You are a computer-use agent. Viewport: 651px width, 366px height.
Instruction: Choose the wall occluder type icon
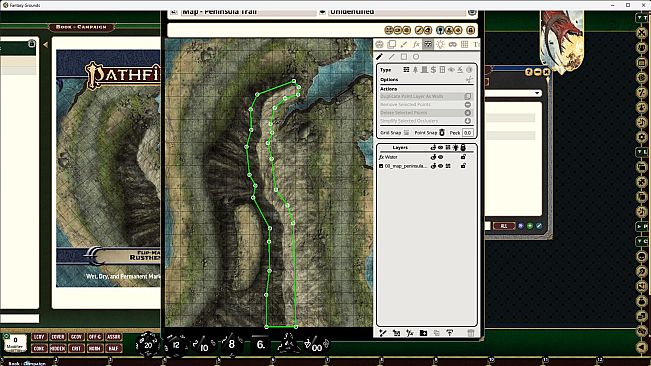[406, 70]
